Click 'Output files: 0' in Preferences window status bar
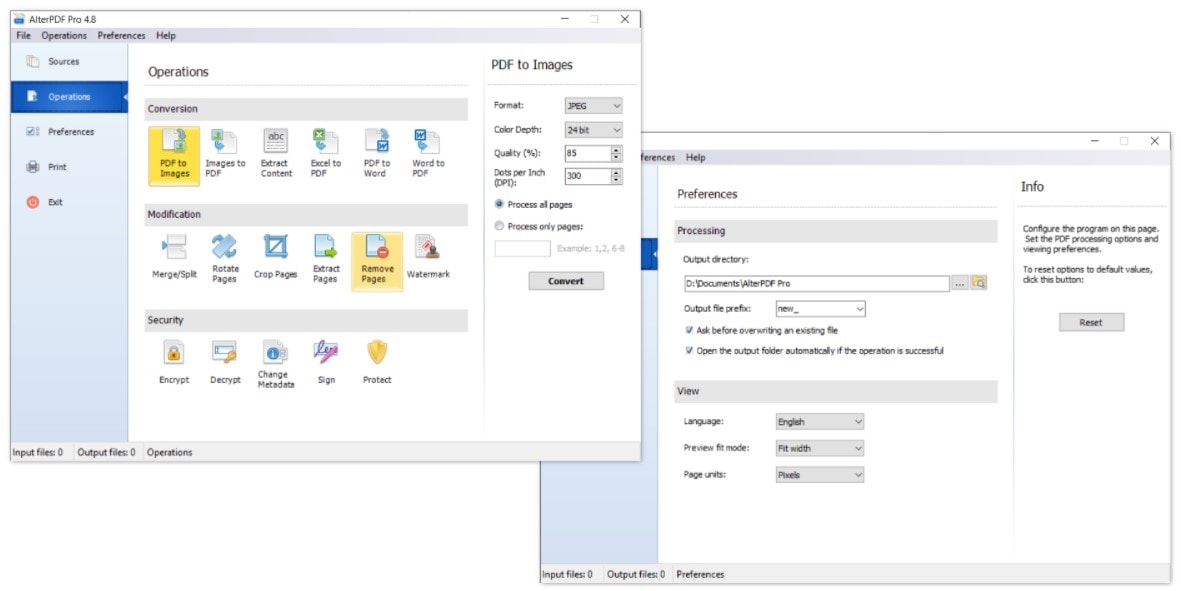This screenshot has height=591, width=1181. coord(636,574)
